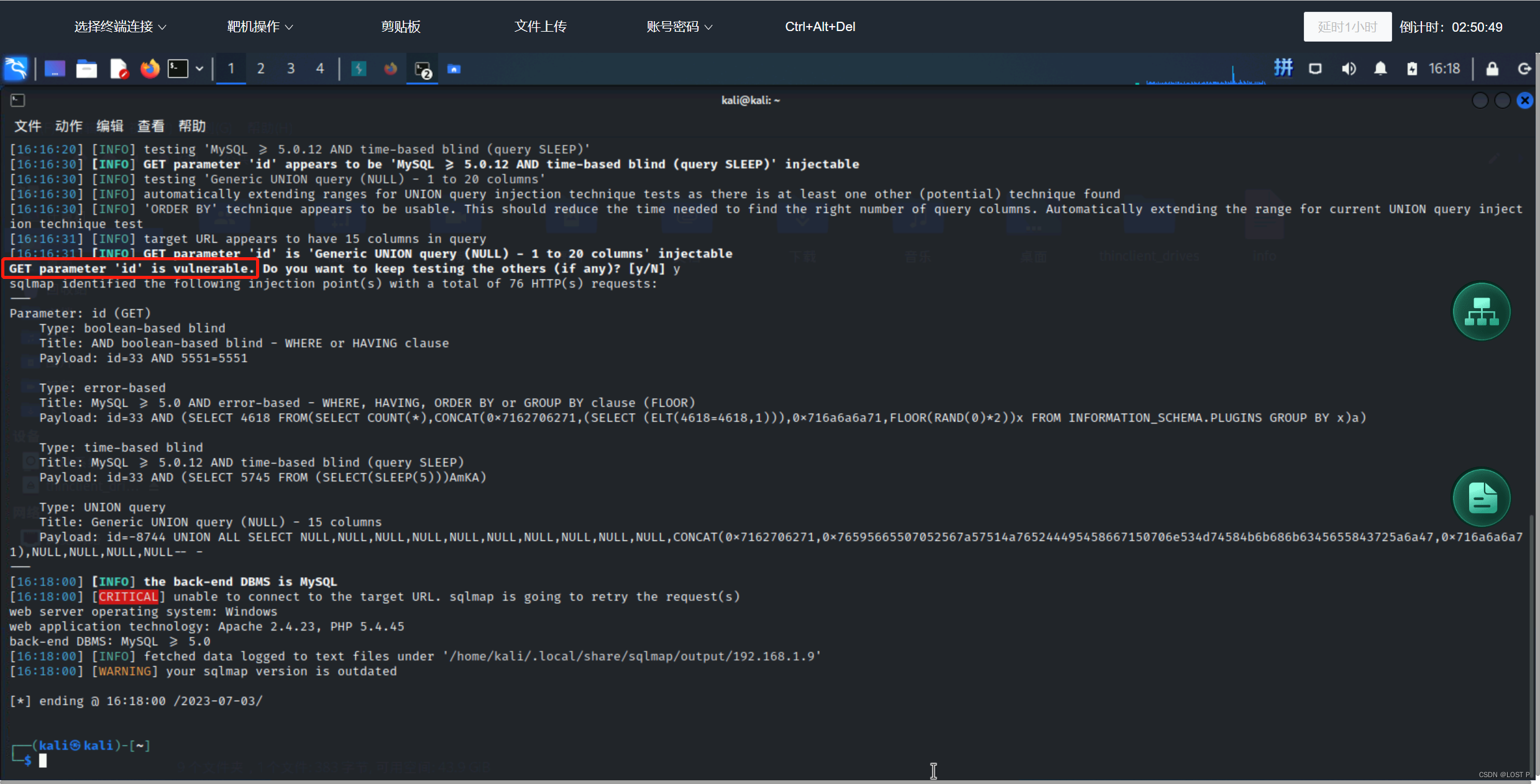Open a new terminal from the panel
Viewport: 1540px width, 784px height.
click(179, 68)
